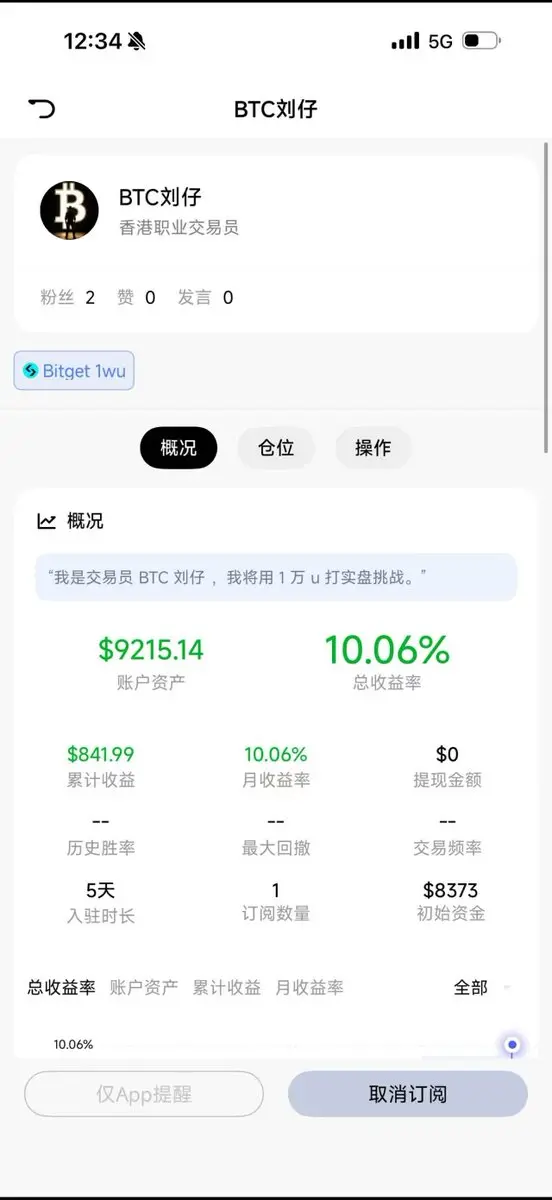Tap the Bitget 1wu badge icon
Screen dimensions: 552x1200
30,371
